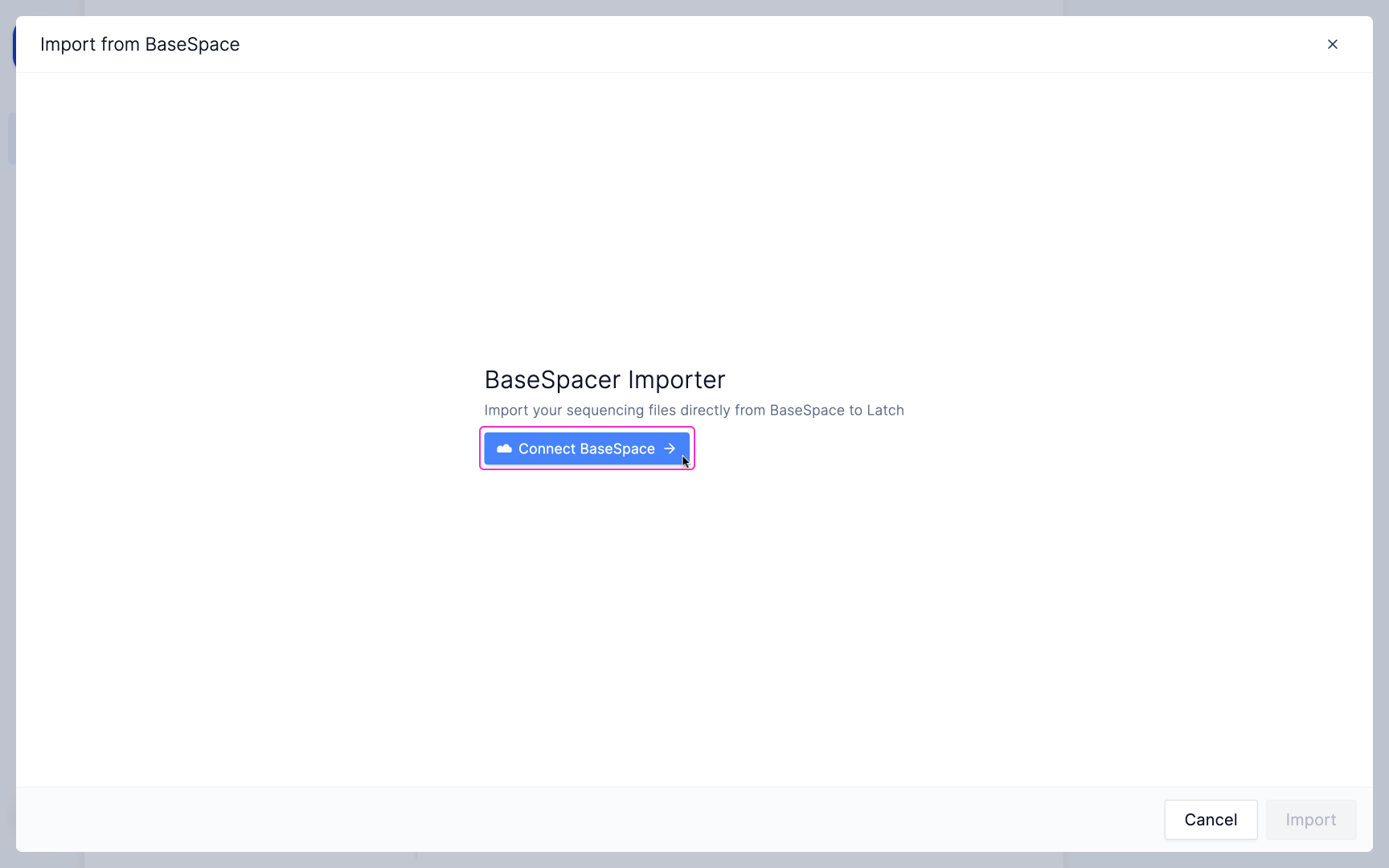The height and width of the screenshot is (868, 1389).
Task: Click the BaseSpacer Importer heading
Action: click(x=604, y=379)
